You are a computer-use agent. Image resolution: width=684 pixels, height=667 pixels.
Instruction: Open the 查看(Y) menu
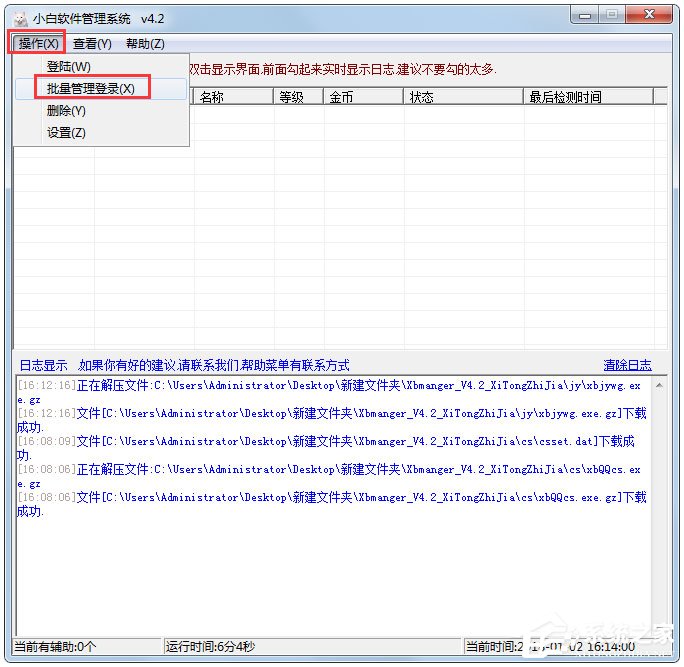92,44
